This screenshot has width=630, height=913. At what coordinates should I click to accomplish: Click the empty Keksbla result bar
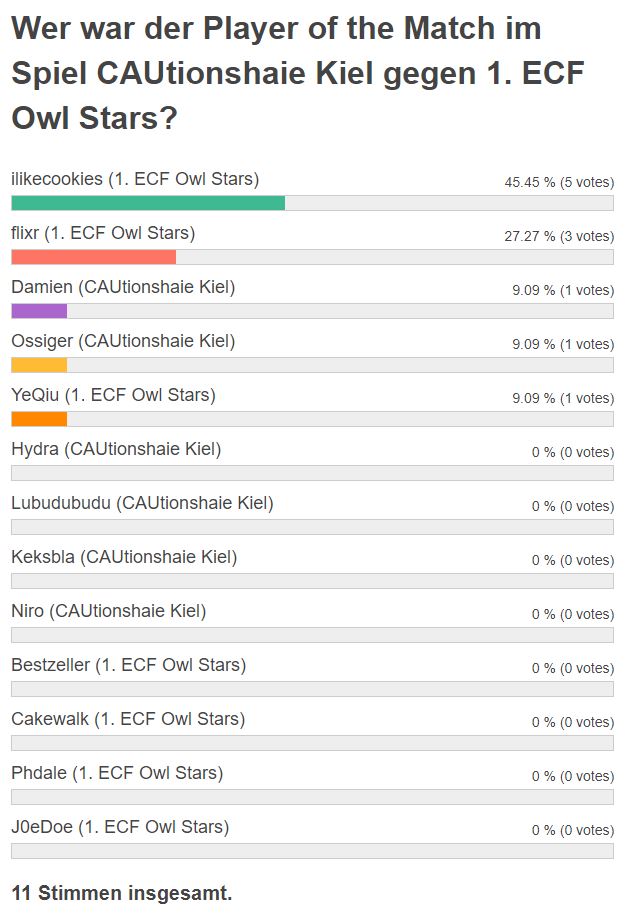[x=312, y=581]
